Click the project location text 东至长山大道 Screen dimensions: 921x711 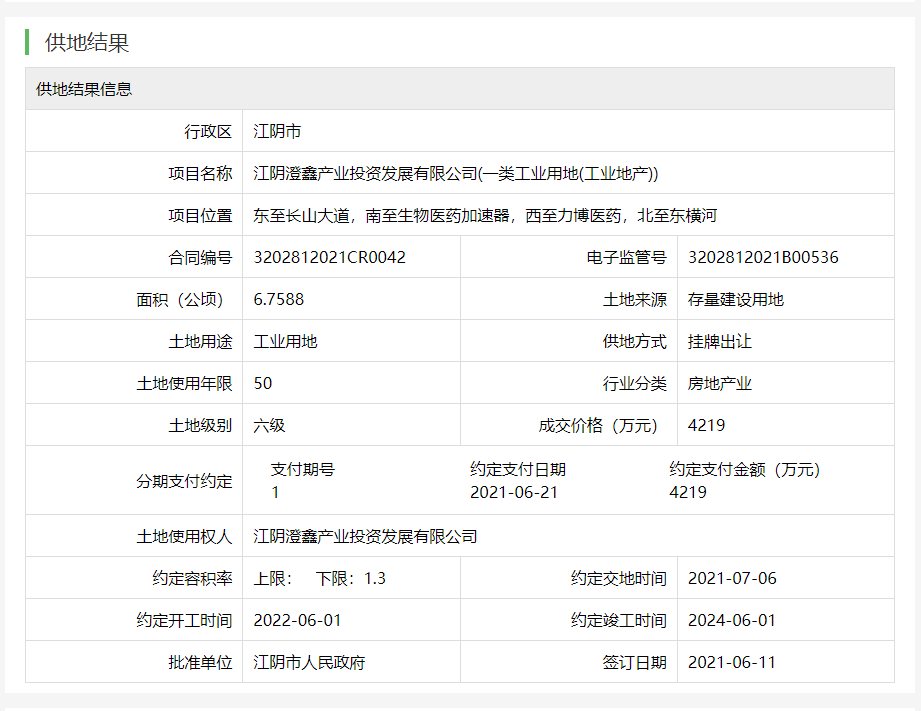[x=305, y=215]
